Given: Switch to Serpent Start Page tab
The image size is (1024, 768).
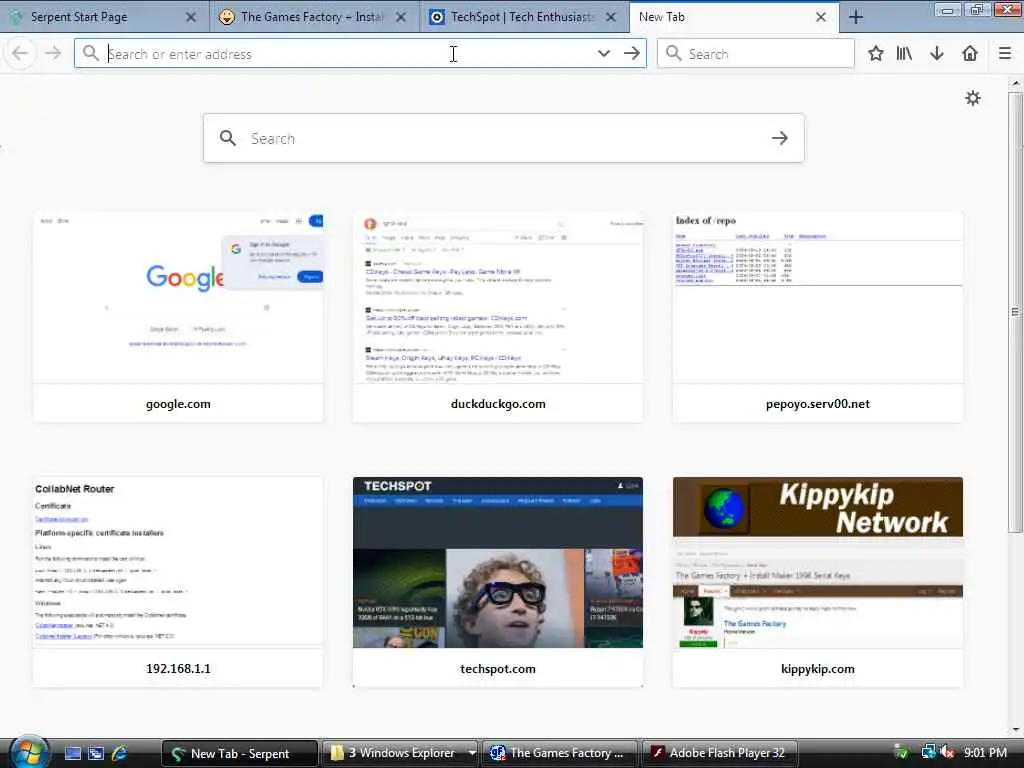Looking at the screenshot, I should (104, 17).
